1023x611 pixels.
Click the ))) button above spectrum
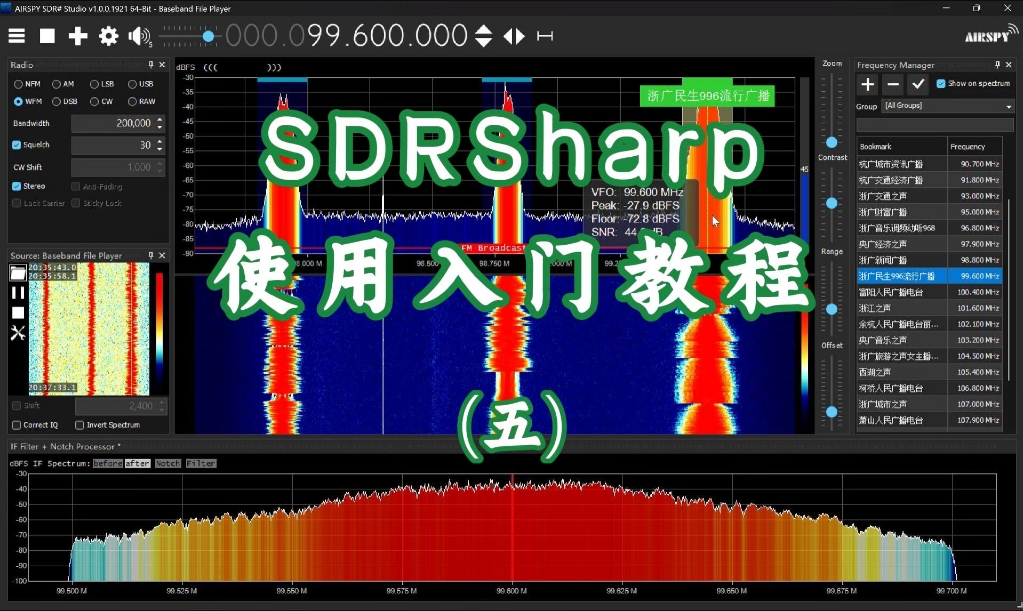tap(274, 67)
